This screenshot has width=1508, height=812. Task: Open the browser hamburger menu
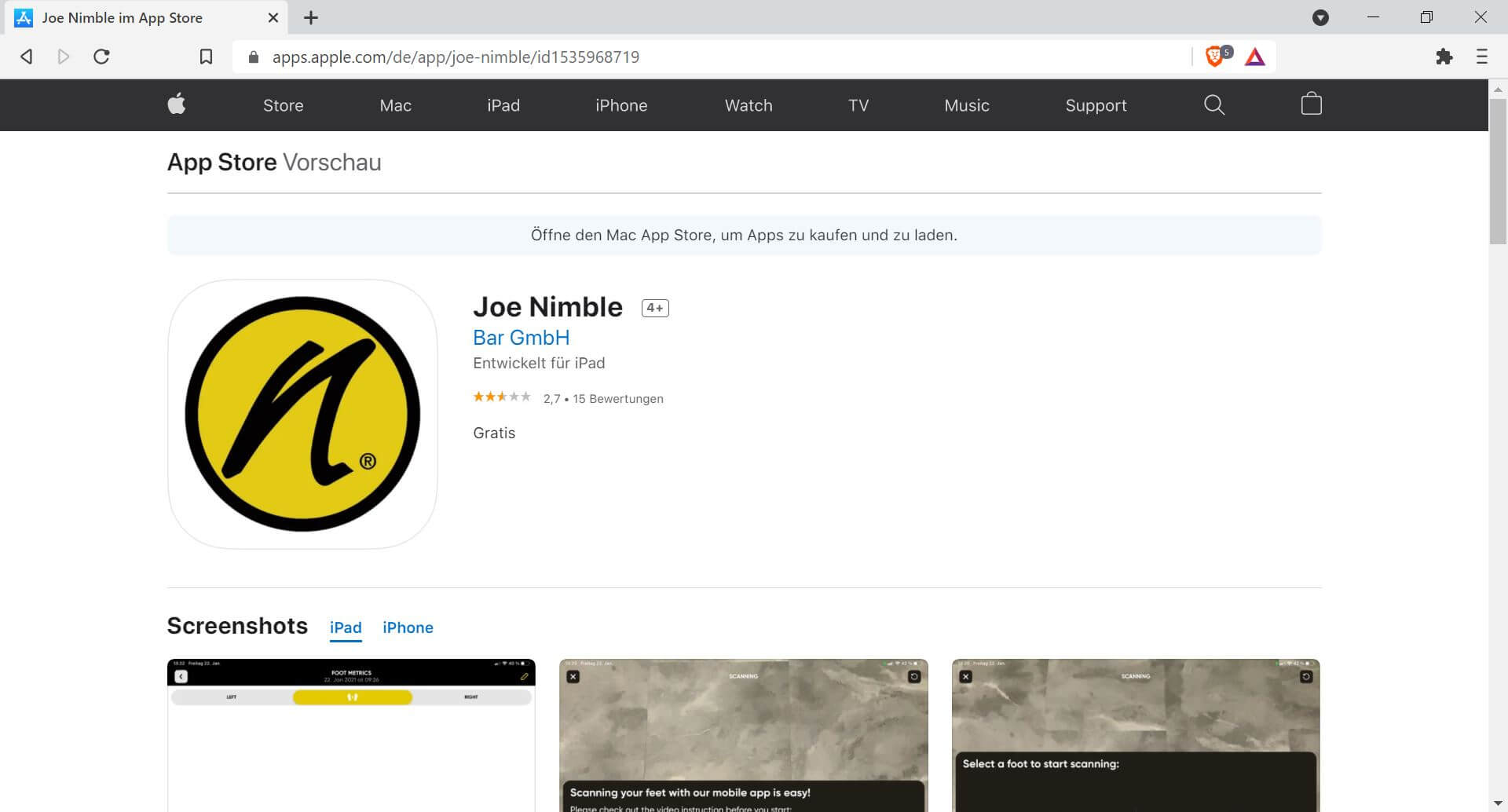click(1482, 57)
